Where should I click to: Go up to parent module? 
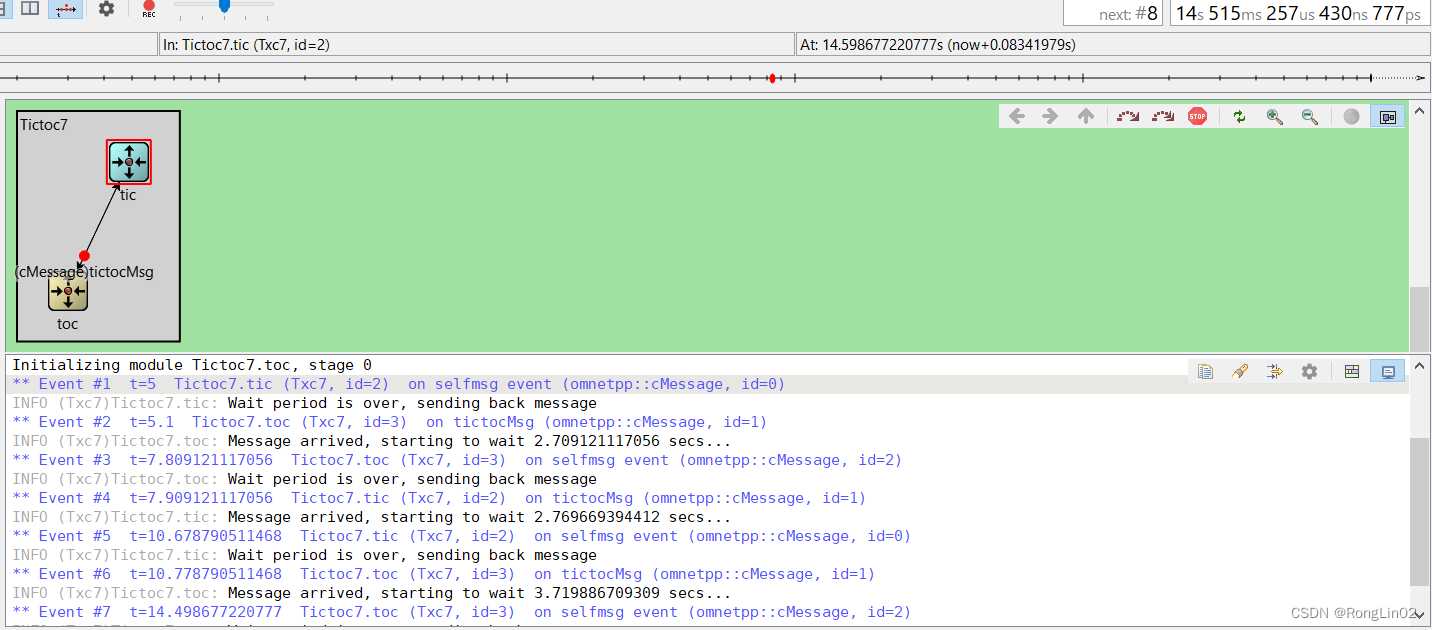[x=1085, y=116]
